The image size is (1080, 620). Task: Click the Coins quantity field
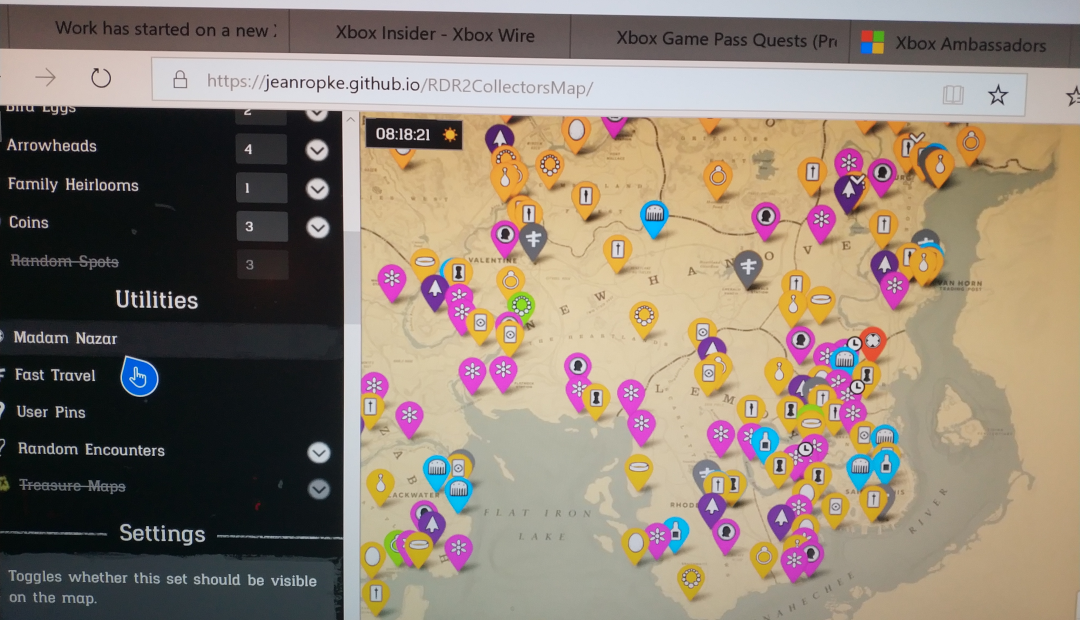[x=262, y=226]
